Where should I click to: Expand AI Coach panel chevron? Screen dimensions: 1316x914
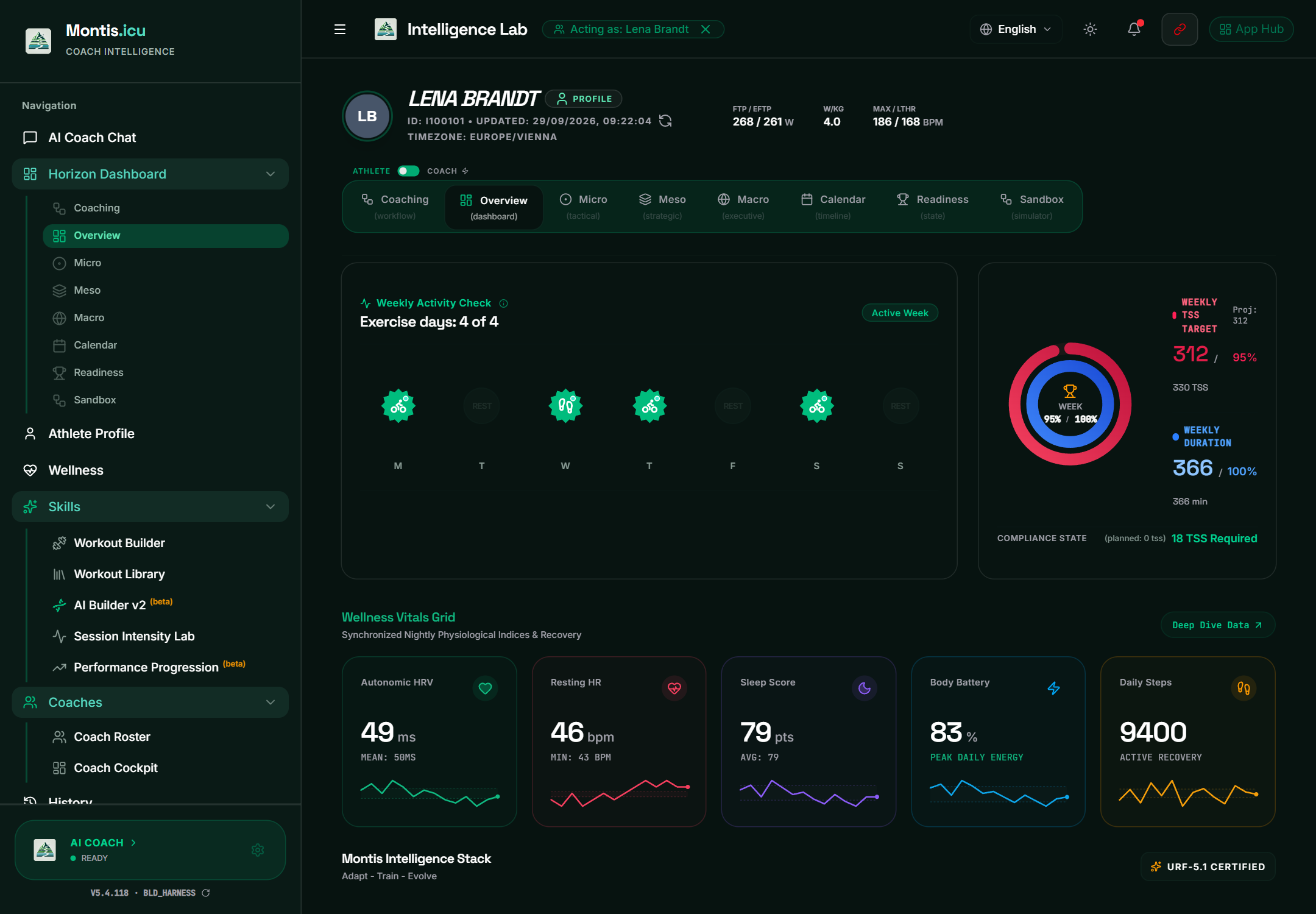pos(133,843)
